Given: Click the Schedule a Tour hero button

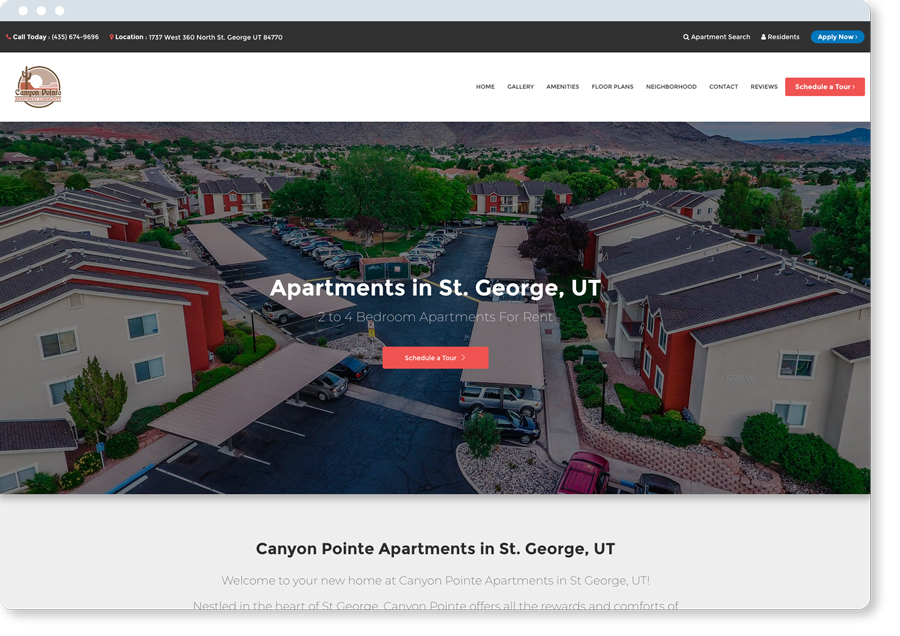Looking at the screenshot, I should point(436,358).
